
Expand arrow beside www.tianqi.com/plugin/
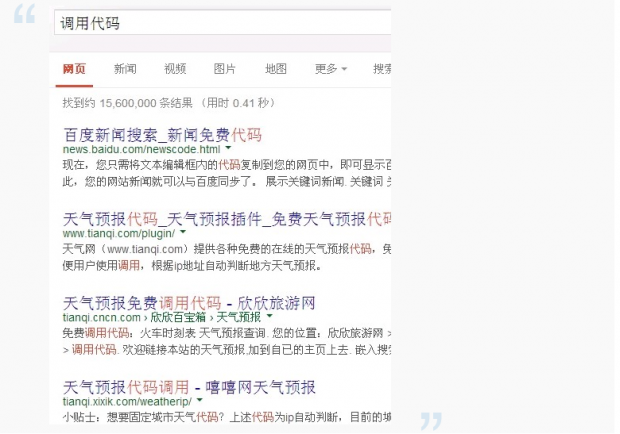point(183,233)
